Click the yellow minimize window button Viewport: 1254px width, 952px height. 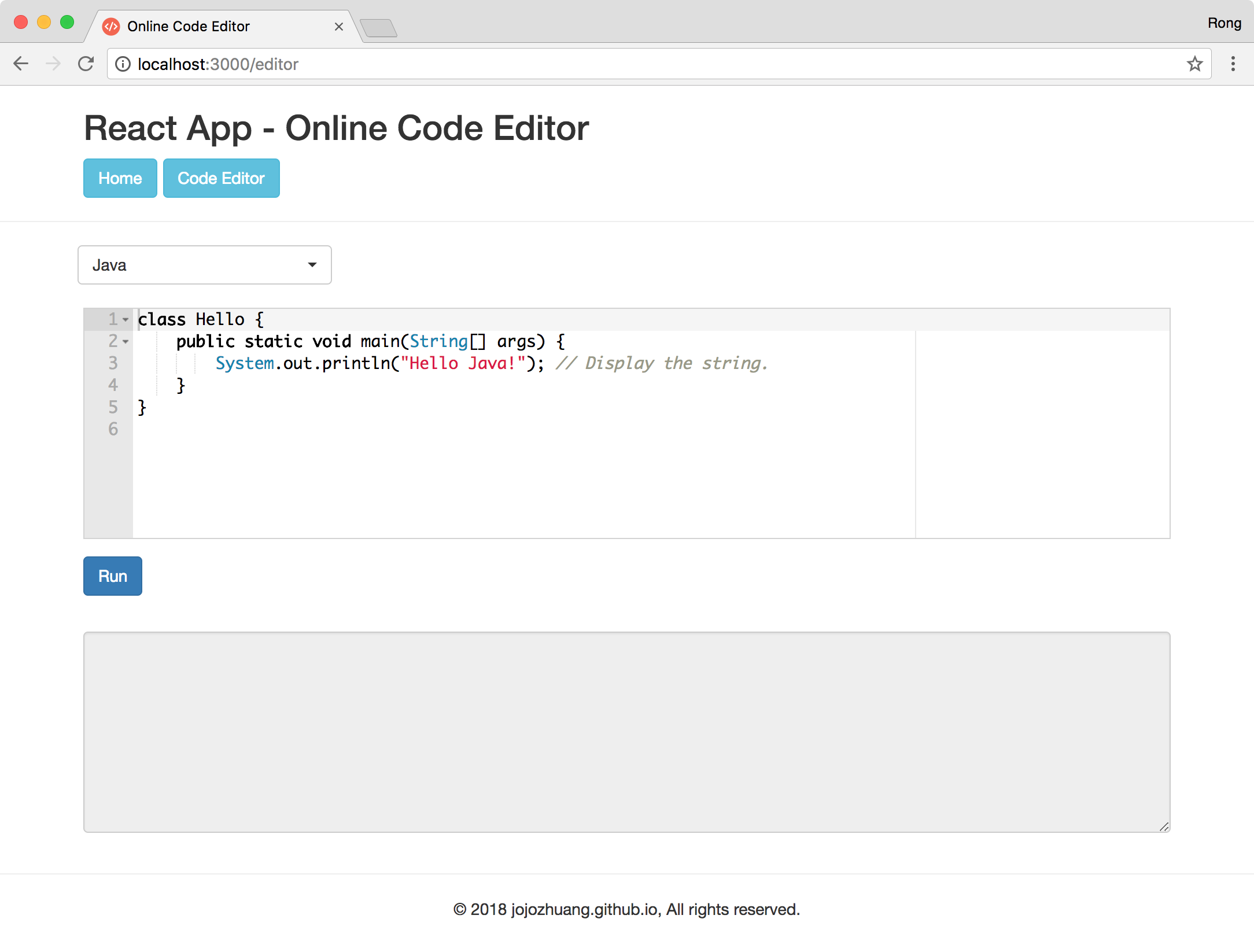click(44, 23)
